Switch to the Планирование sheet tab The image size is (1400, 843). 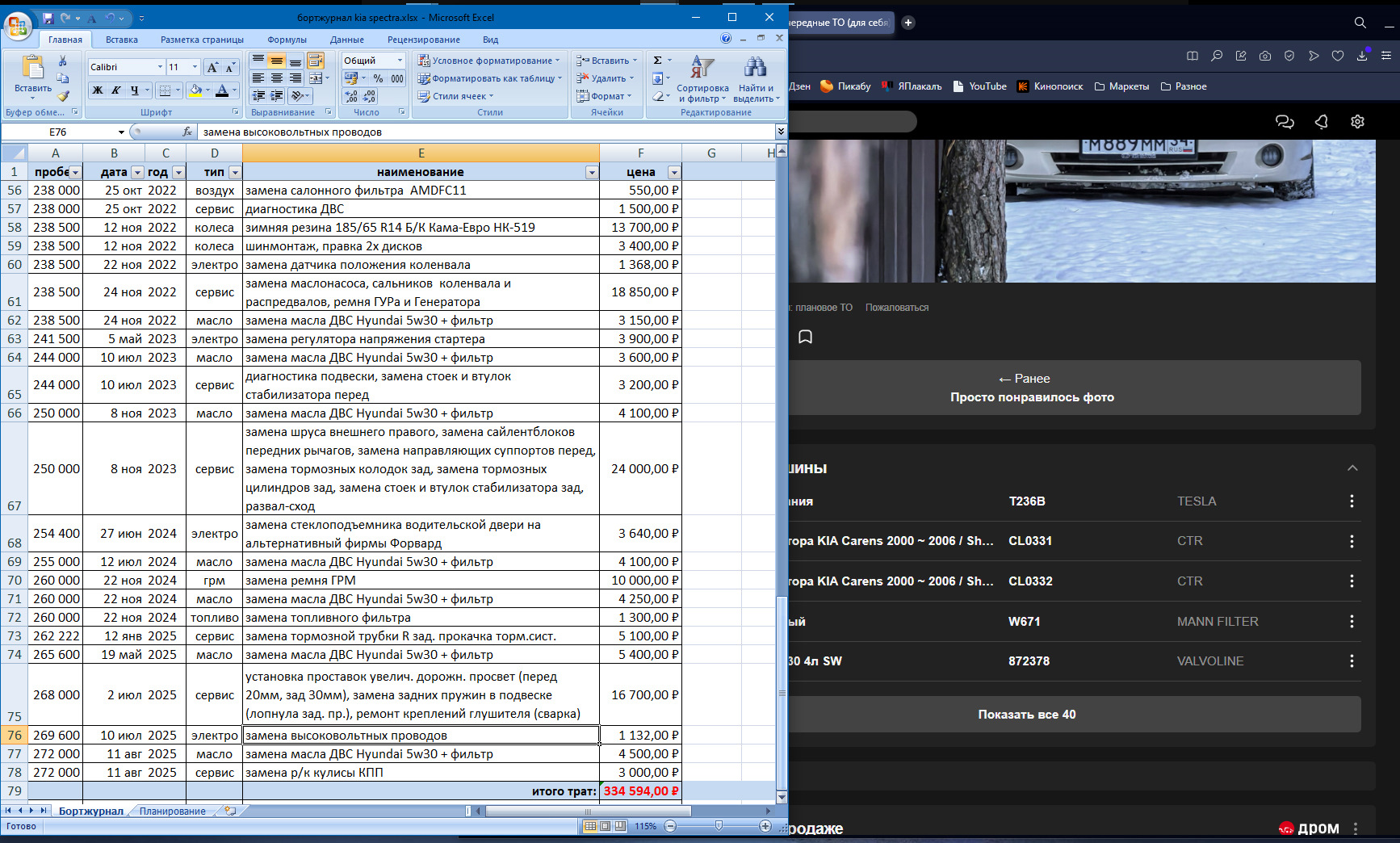172,811
